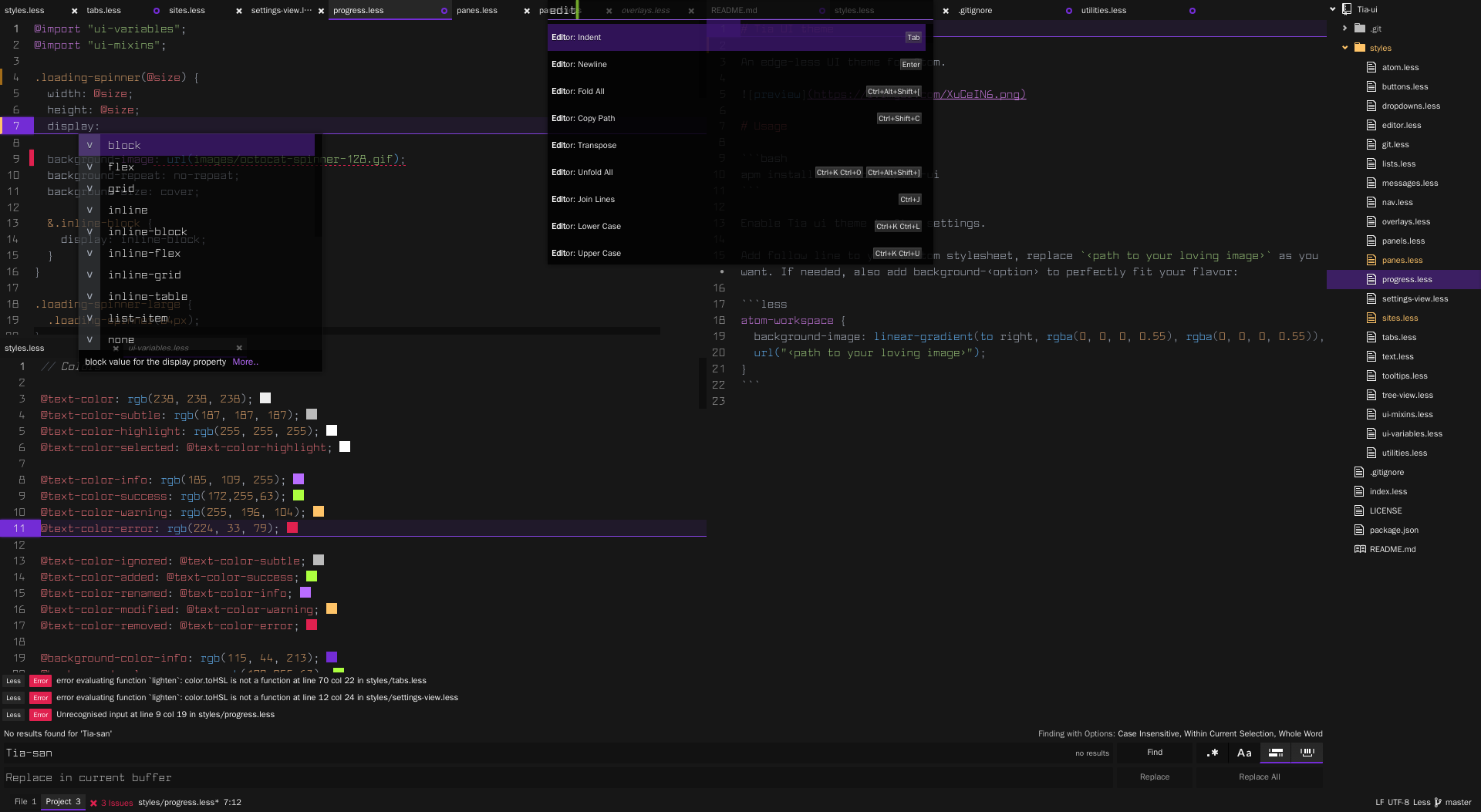
Task: Click the @text-color-info purple swatch
Action: (299, 480)
